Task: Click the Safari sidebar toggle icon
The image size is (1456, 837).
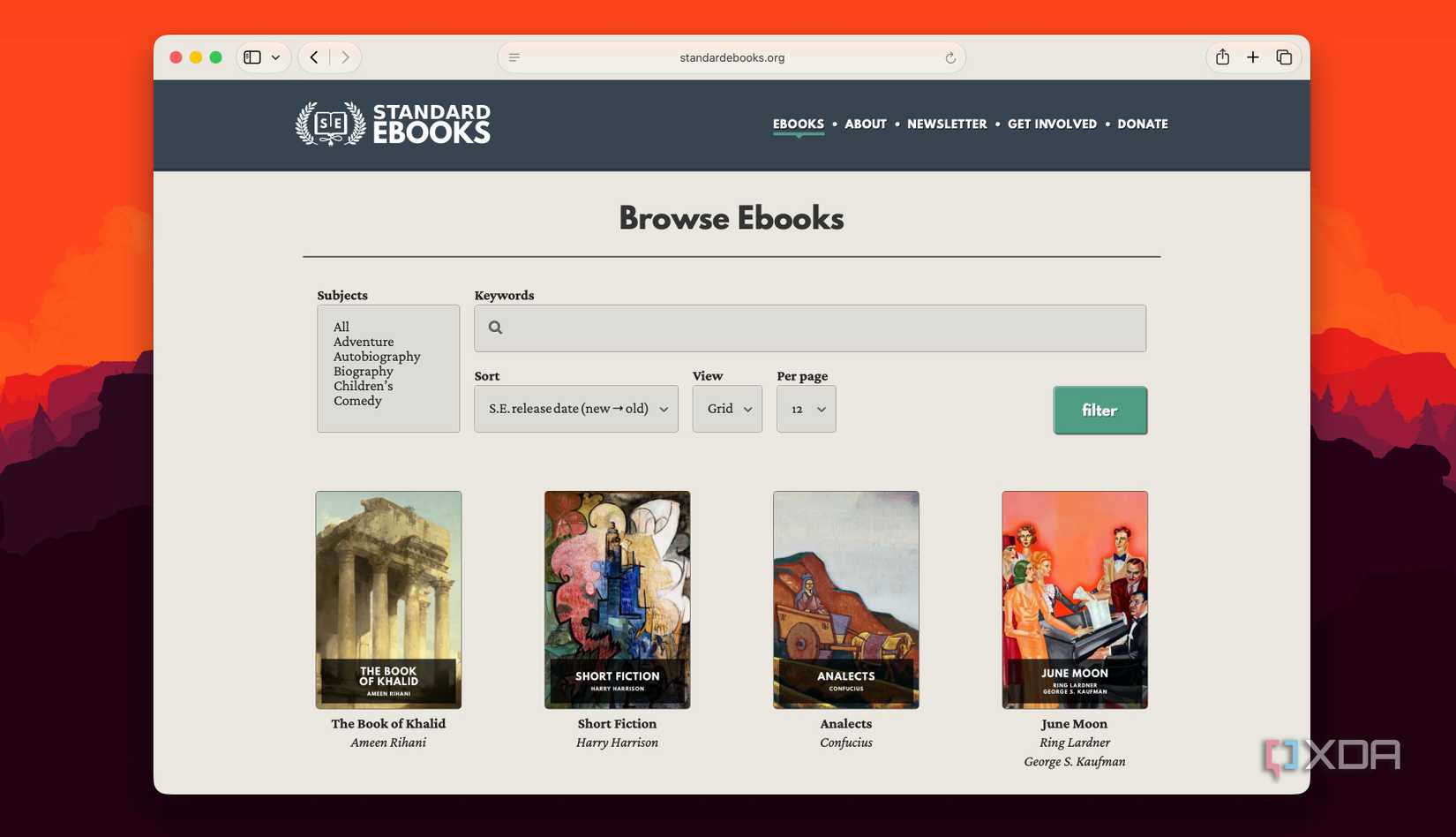Action: pyautogui.click(x=252, y=57)
